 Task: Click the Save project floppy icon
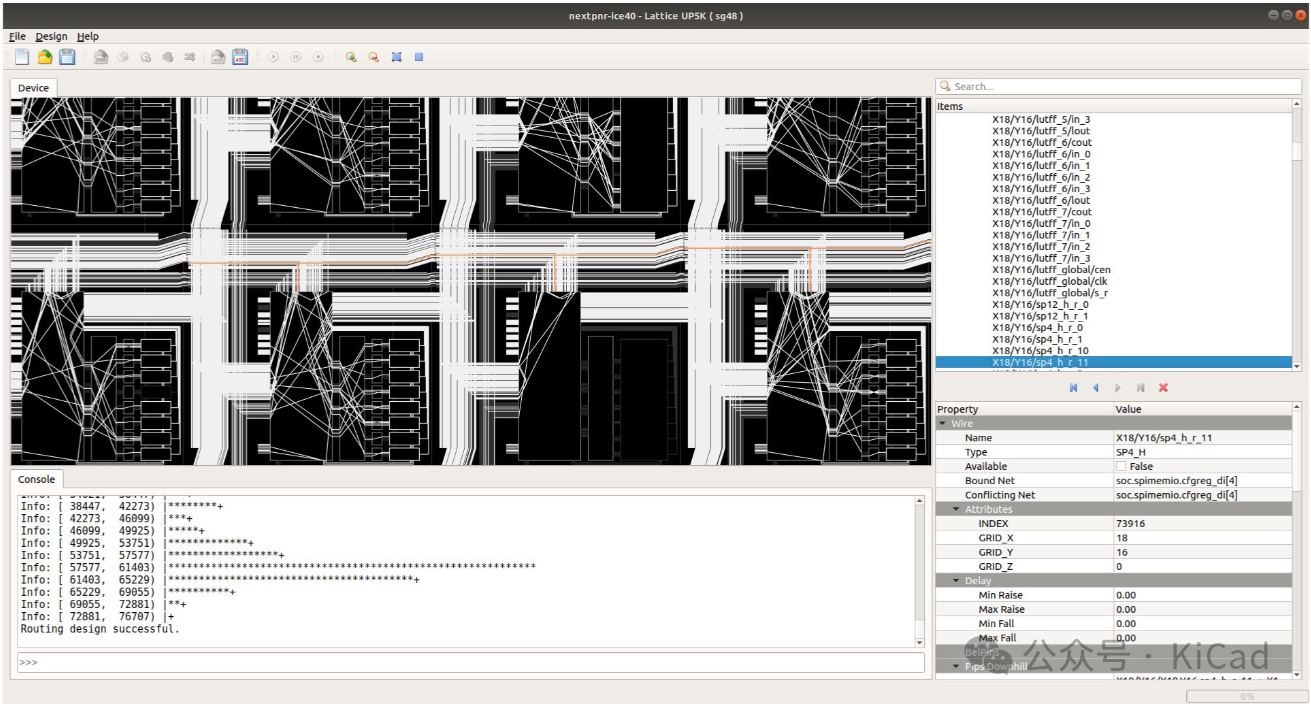tap(67, 57)
